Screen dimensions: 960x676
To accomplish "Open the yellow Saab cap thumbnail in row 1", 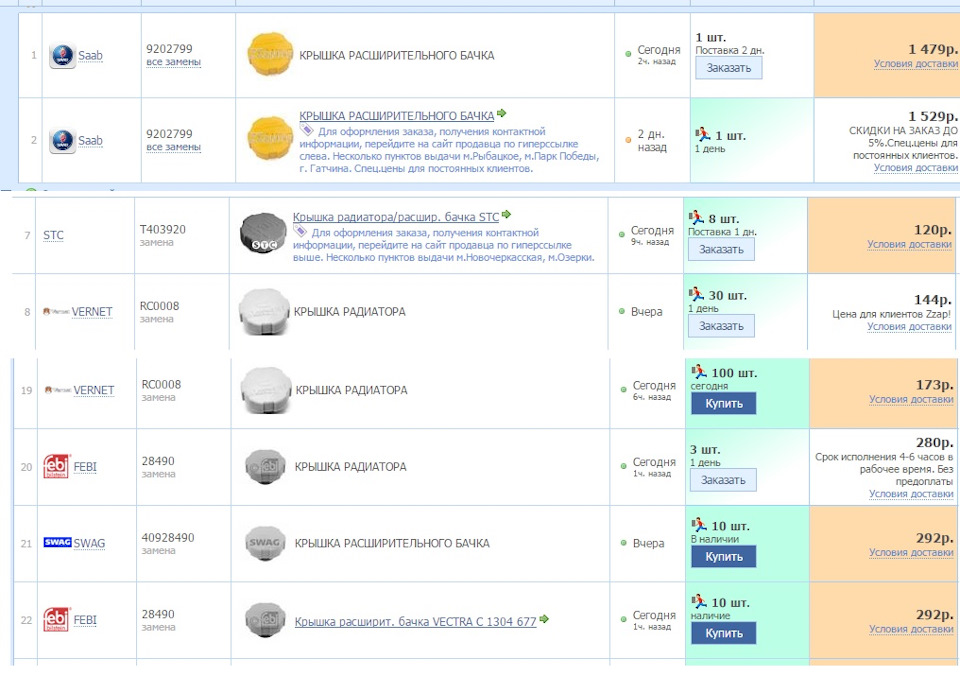I will click(270, 56).
